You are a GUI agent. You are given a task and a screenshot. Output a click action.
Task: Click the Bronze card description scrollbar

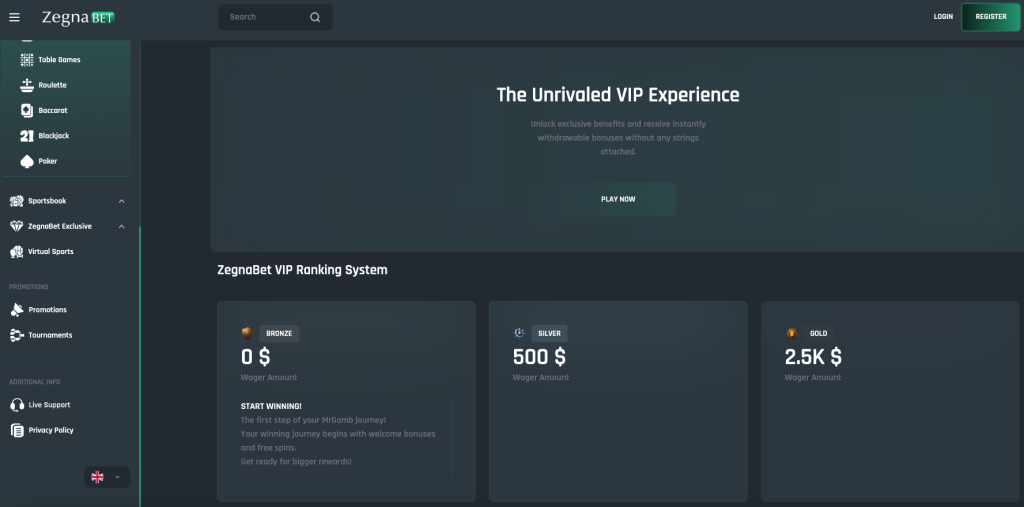pyautogui.click(x=451, y=439)
